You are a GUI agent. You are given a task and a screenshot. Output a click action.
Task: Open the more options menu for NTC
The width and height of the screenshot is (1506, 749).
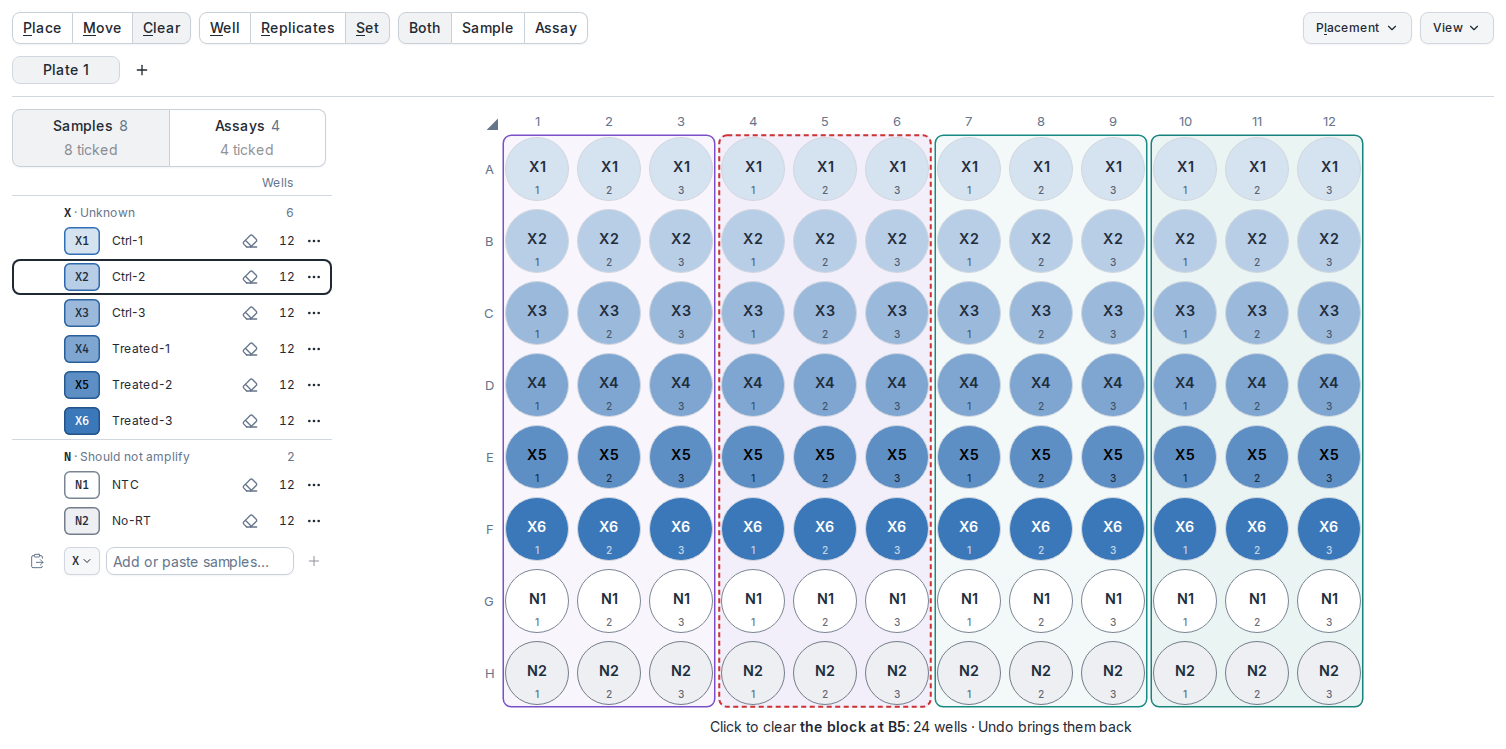click(314, 485)
